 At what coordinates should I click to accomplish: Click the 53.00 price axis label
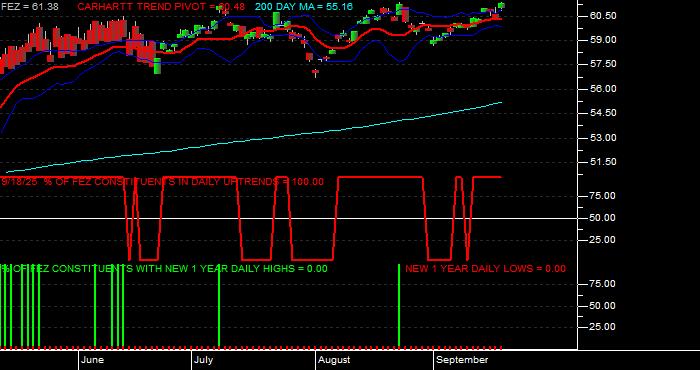tap(603, 137)
